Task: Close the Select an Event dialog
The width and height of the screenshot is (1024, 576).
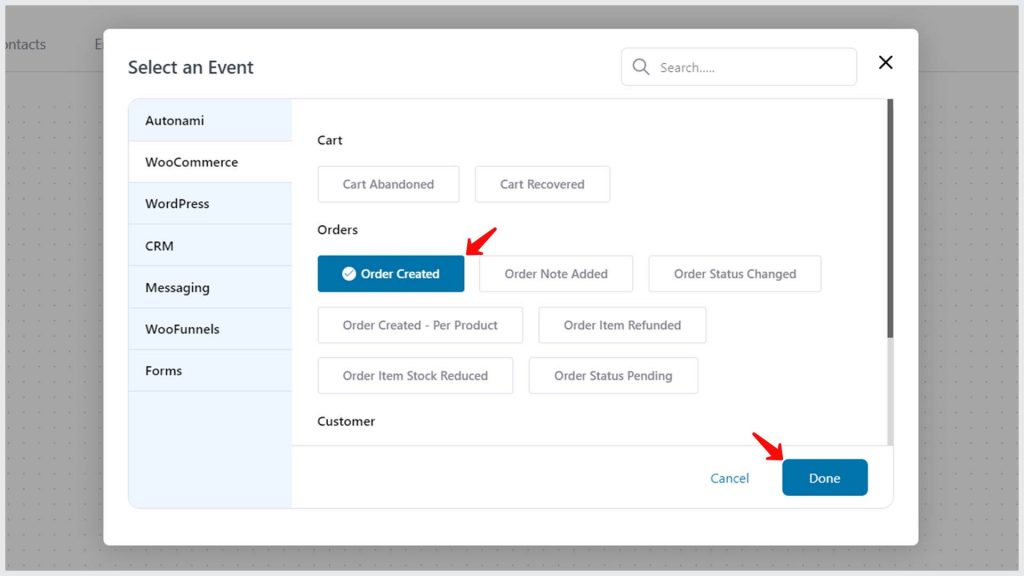Action: (x=885, y=62)
